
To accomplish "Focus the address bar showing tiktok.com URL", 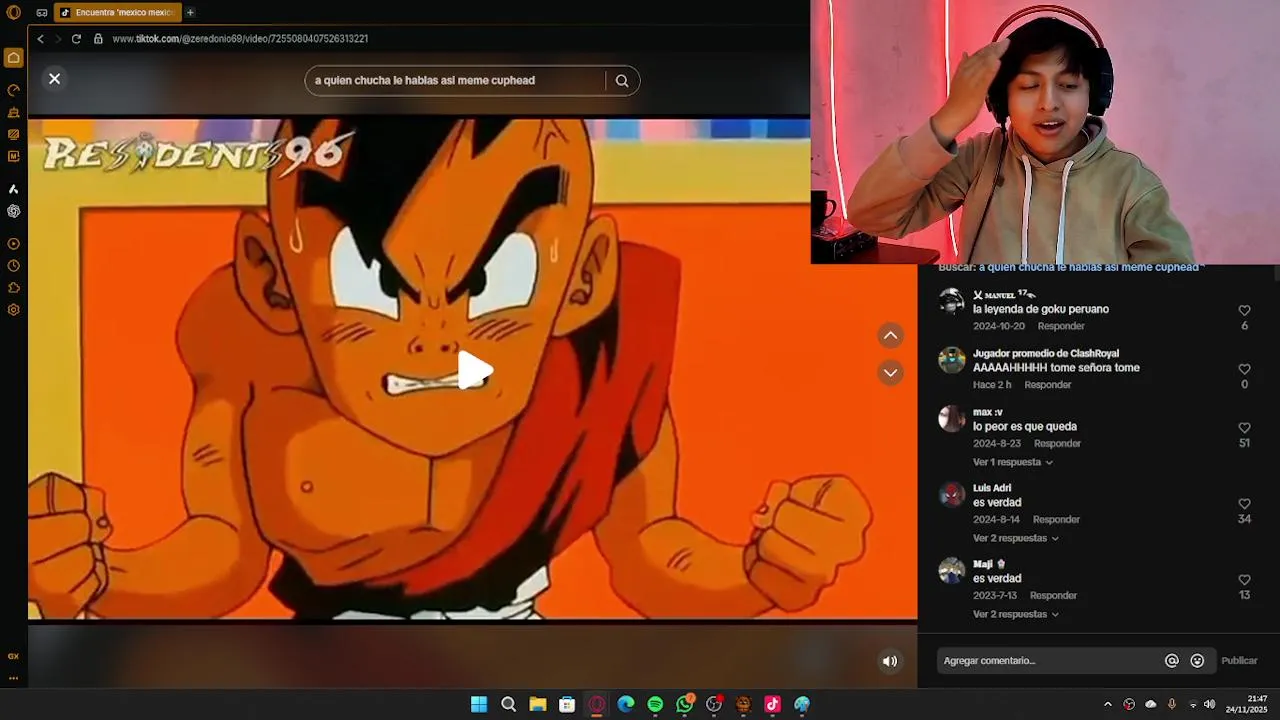I will pos(240,39).
